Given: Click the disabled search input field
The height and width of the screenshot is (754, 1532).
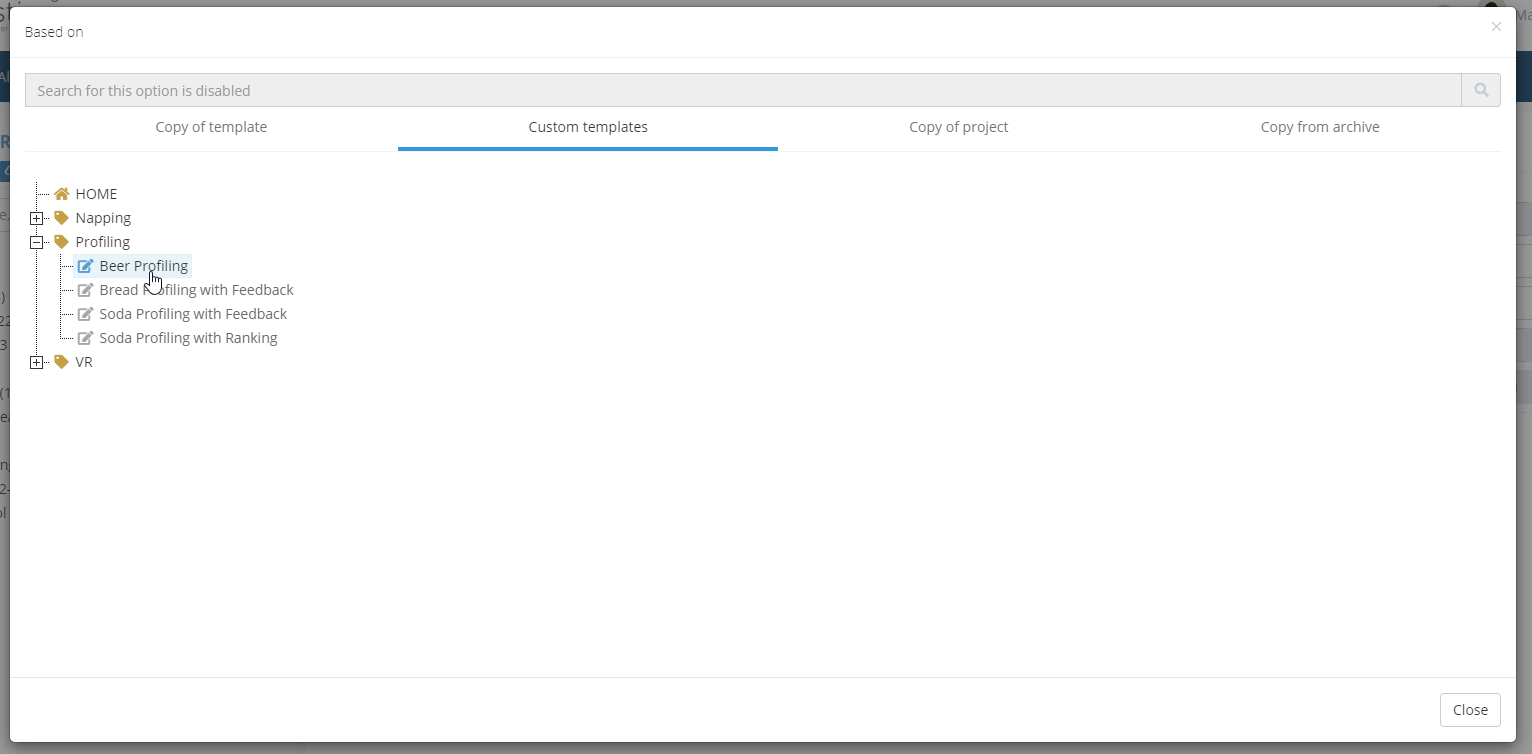Looking at the screenshot, I should (700, 89).
